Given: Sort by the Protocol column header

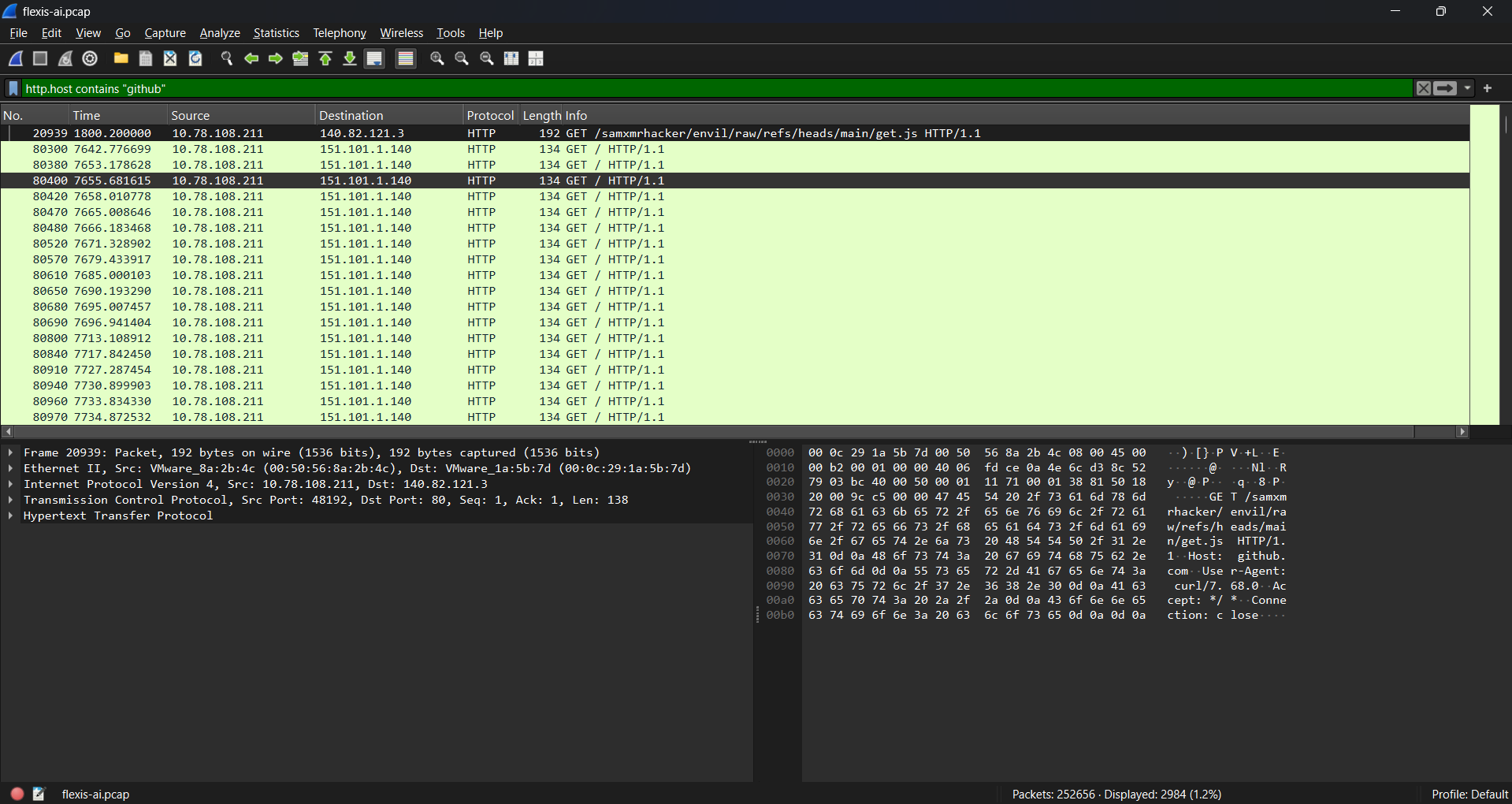Looking at the screenshot, I should click(x=490, y=115).
